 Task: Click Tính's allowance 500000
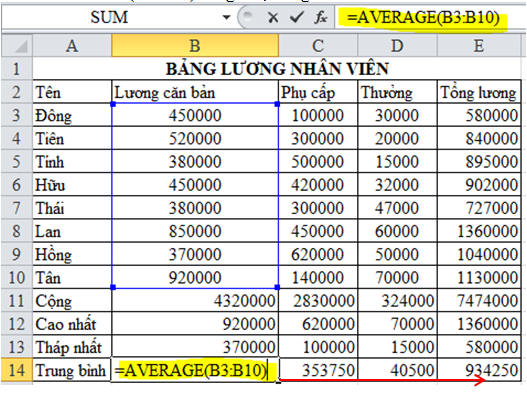click(318, 162)
